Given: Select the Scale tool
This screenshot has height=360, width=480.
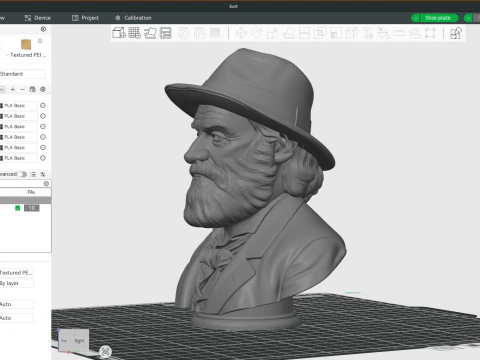Looking at the screenshot, I should coord(272,33).
